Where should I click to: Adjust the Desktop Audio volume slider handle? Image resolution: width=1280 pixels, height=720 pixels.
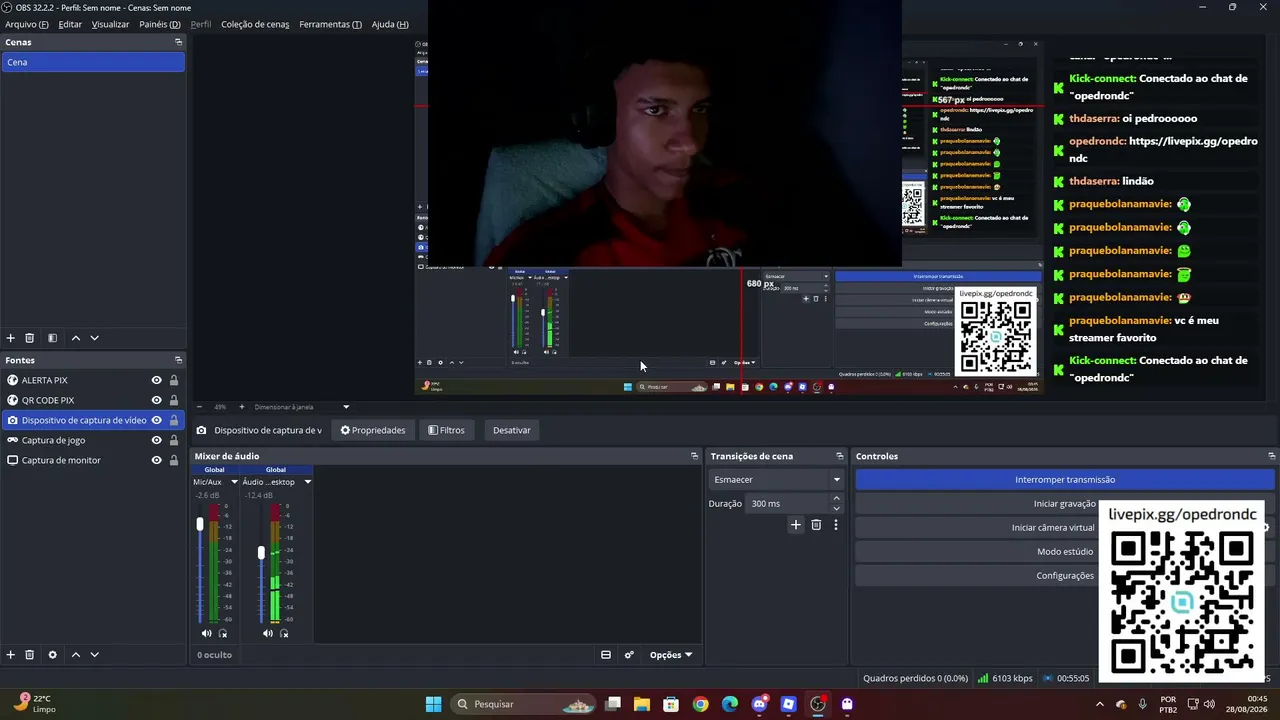(x=261, y=552)
